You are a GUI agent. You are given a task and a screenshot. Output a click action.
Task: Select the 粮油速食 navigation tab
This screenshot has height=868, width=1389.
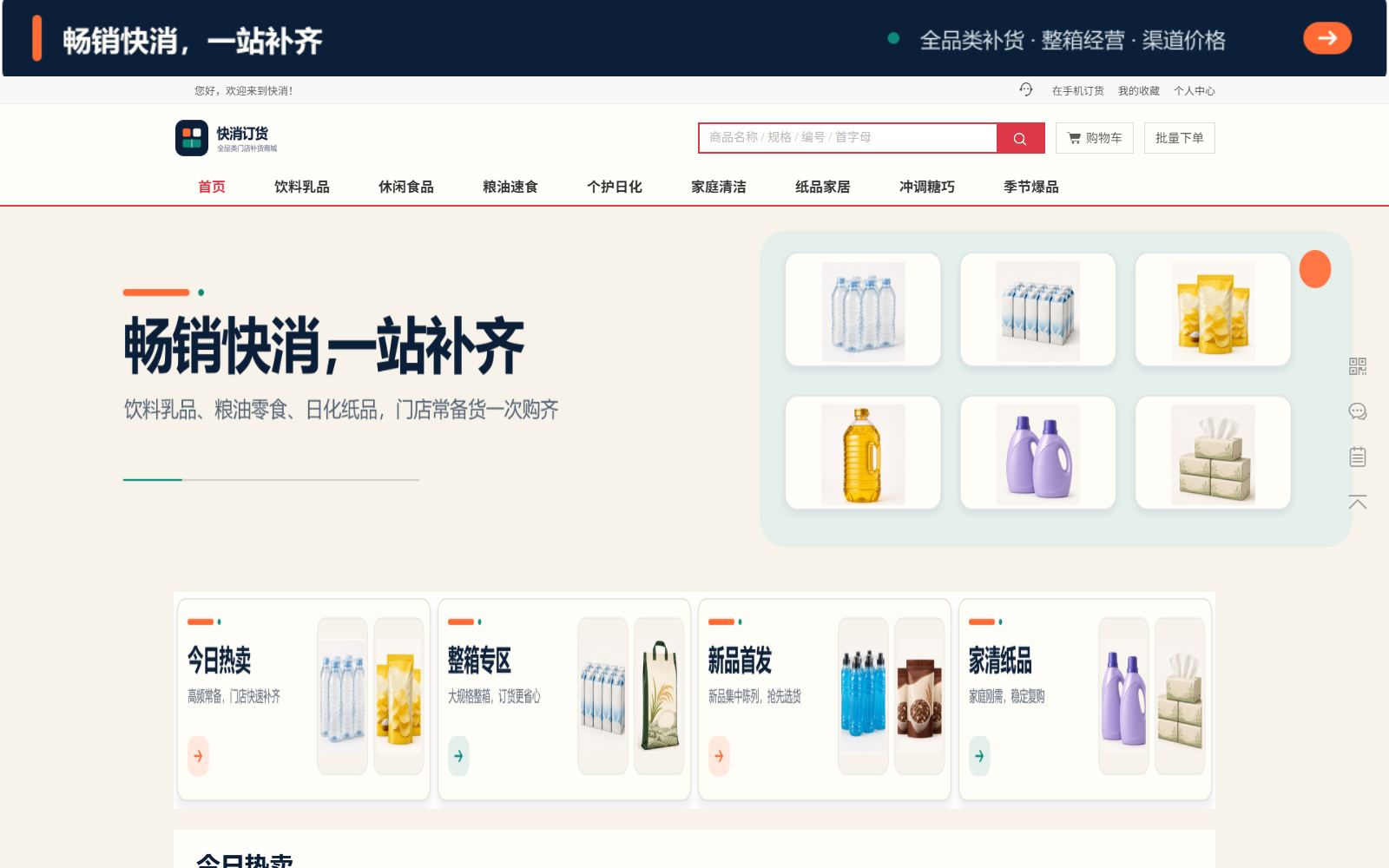click(510, 187)
